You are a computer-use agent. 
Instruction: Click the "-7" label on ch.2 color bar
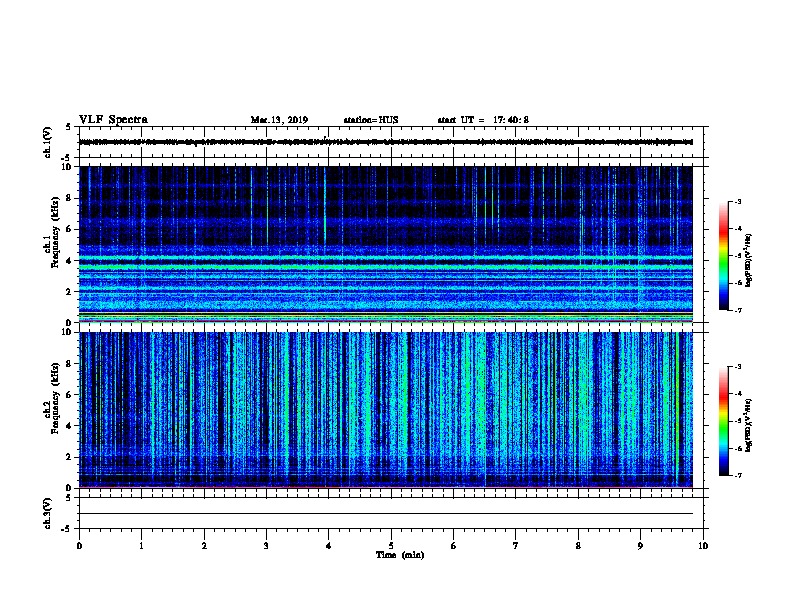(x=738, y=476)
